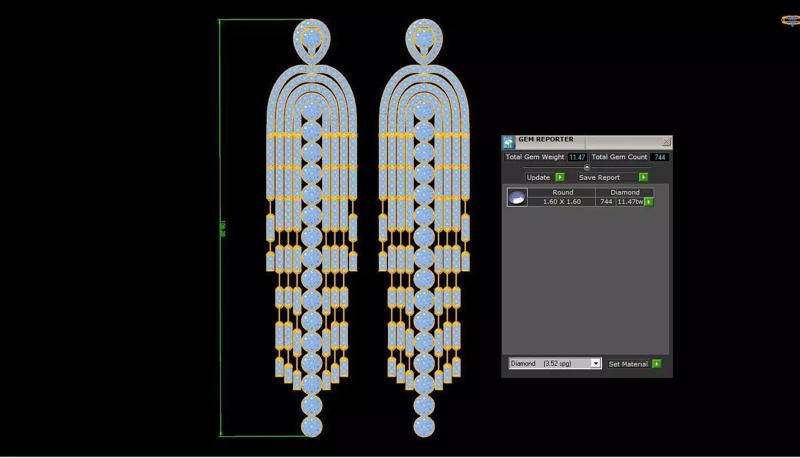The width and height of the screenshot is (800, 458).
Task: Select the 'Diamond' cell in gem row
Action: 624,192
